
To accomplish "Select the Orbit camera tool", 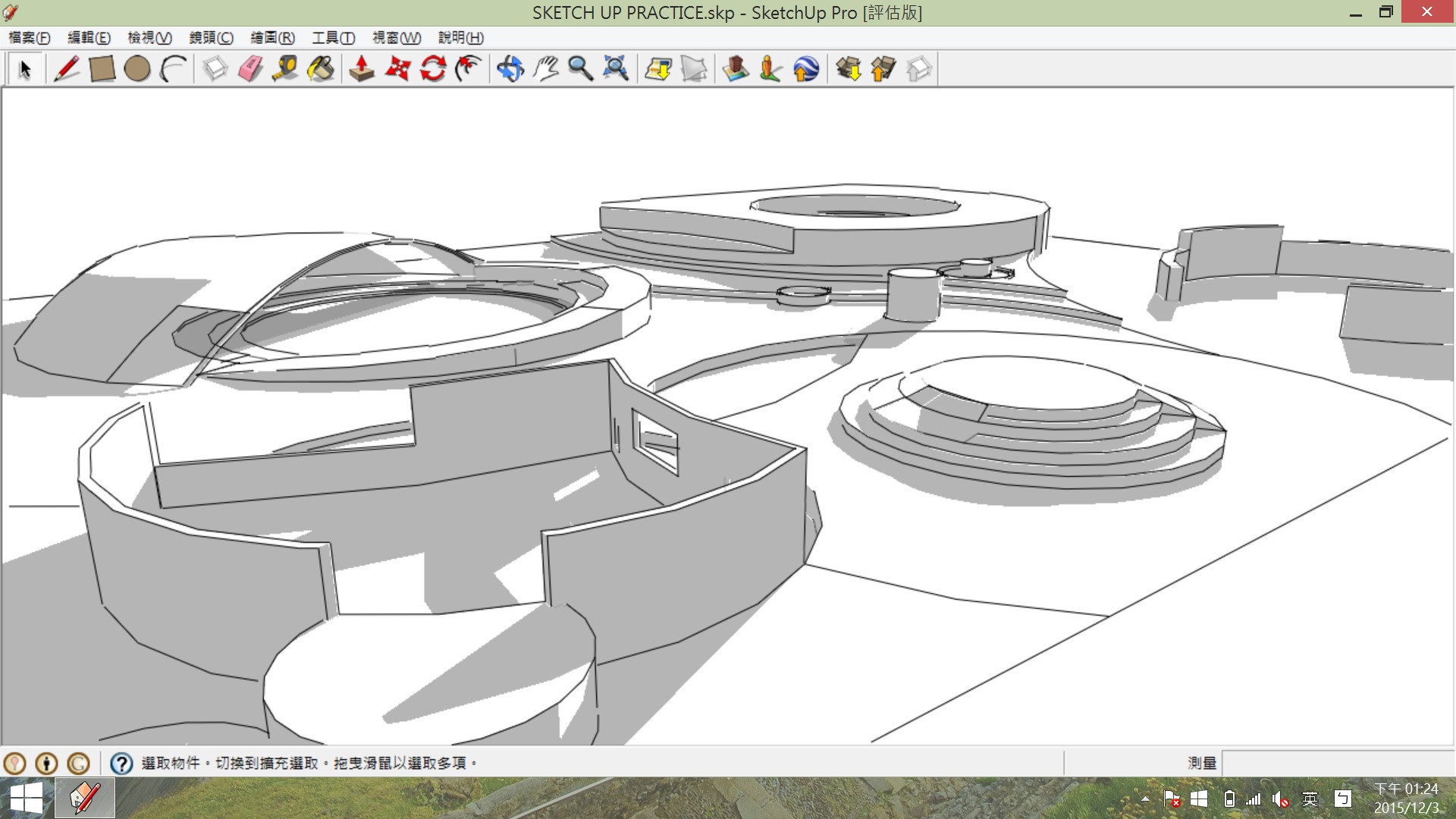I will 510,69.
